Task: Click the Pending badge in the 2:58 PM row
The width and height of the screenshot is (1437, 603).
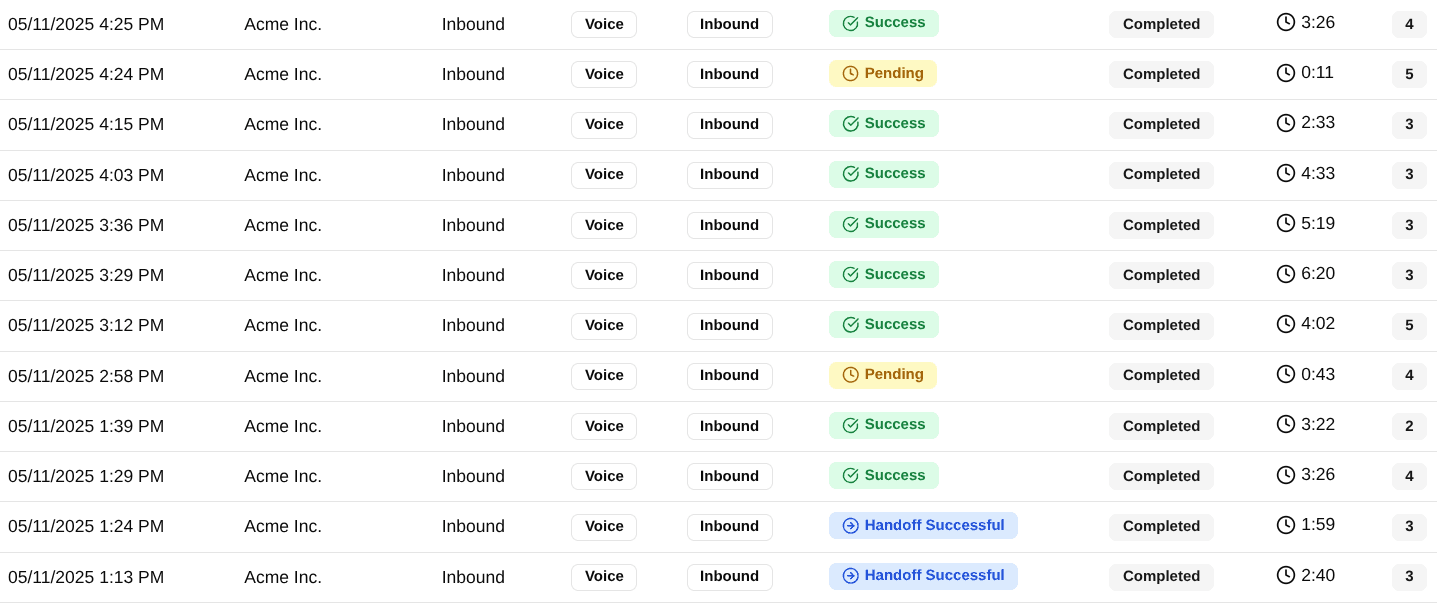Action: pyautogui.click(x=883, y=375)
